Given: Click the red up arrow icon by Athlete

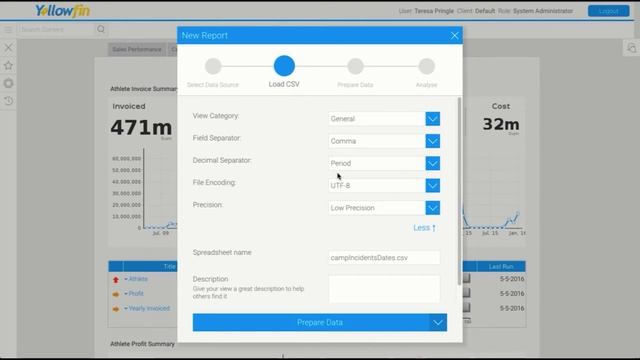Looking at the screenshot, I should [116, 280].
